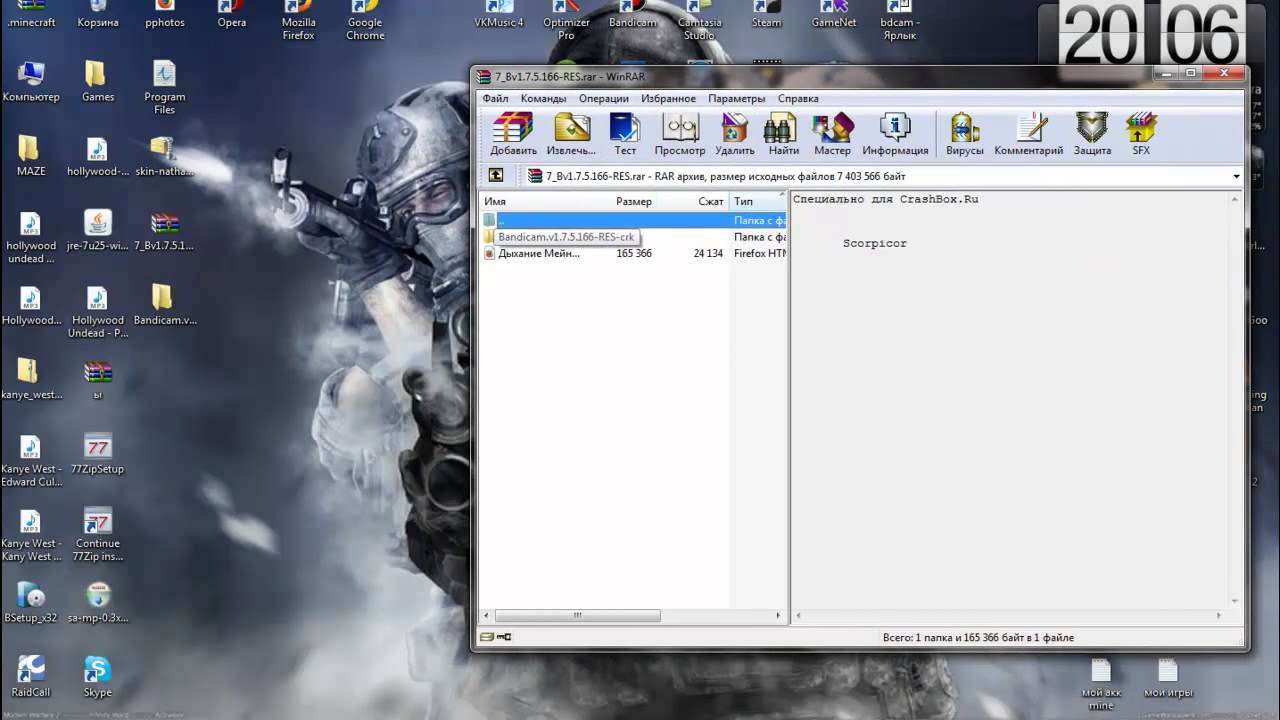Image resolution: width=1280 pixels, height=720 pixels.
Task: Select the Bandicam desktop shortcut
Action: (x=632, y=15)
